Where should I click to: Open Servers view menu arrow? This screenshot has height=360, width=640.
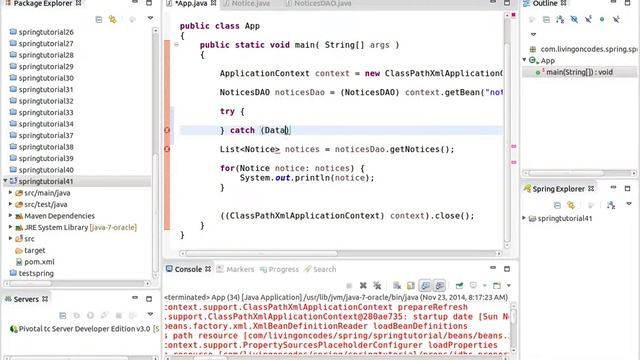click(x=150, y=314)
